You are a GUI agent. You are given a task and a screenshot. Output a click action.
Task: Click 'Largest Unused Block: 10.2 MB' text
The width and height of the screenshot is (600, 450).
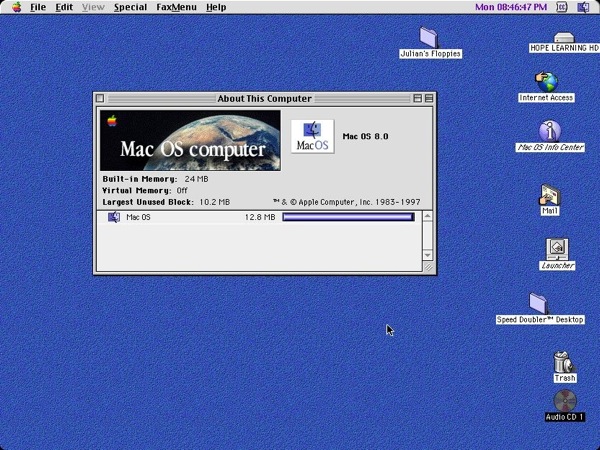[x=166, y=202]
